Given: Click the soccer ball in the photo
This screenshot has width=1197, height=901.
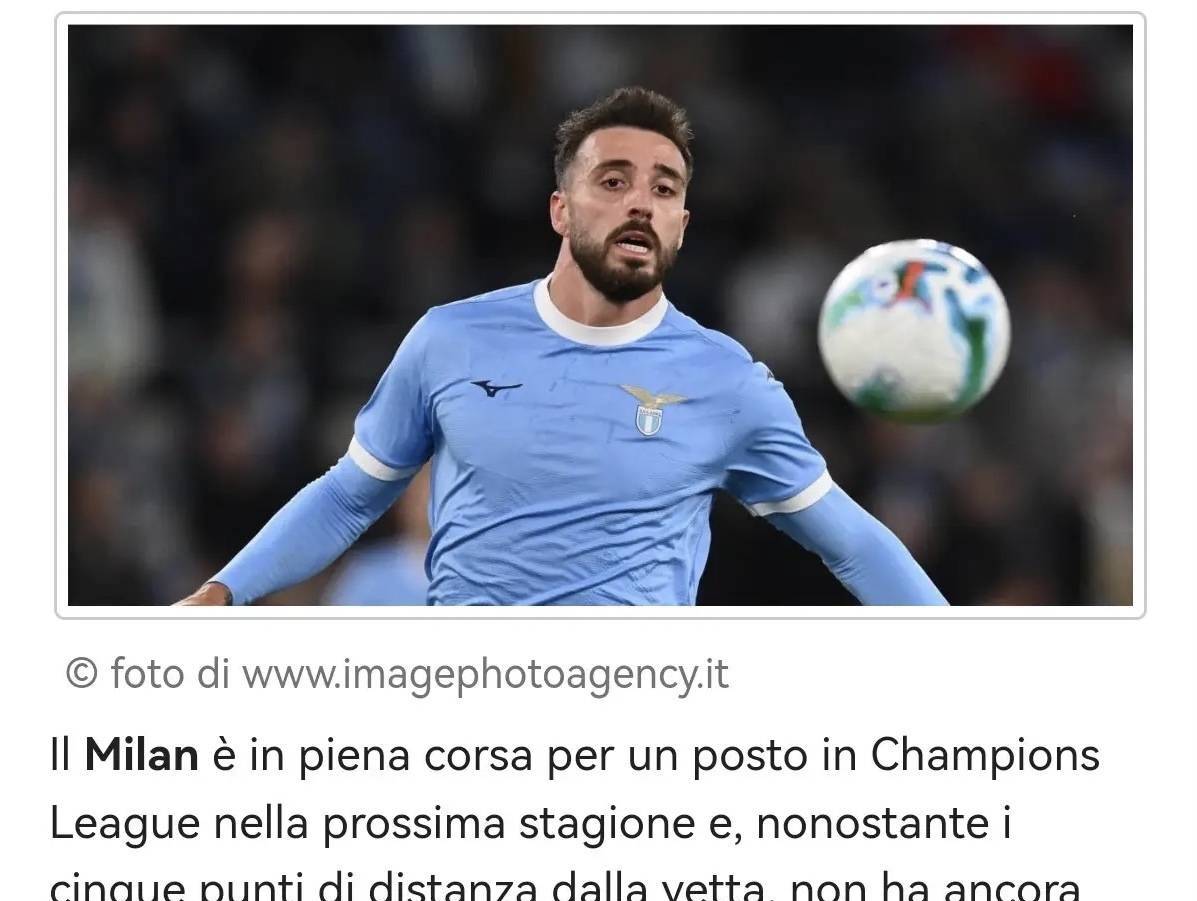Looking at the screenshot, I should (x=914, y=330).
